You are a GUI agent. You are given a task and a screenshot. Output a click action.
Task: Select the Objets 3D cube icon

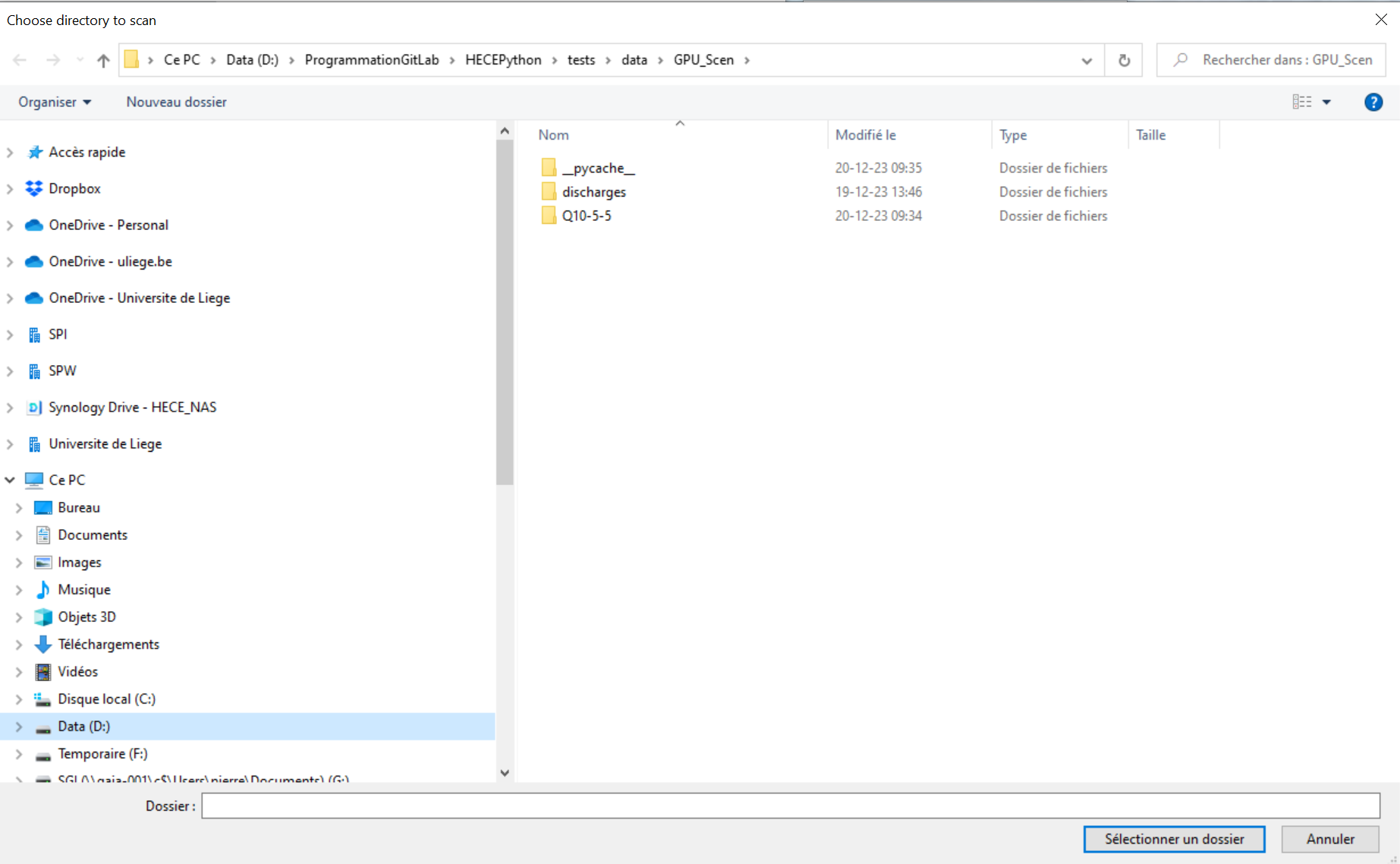[x=43, y=617]
